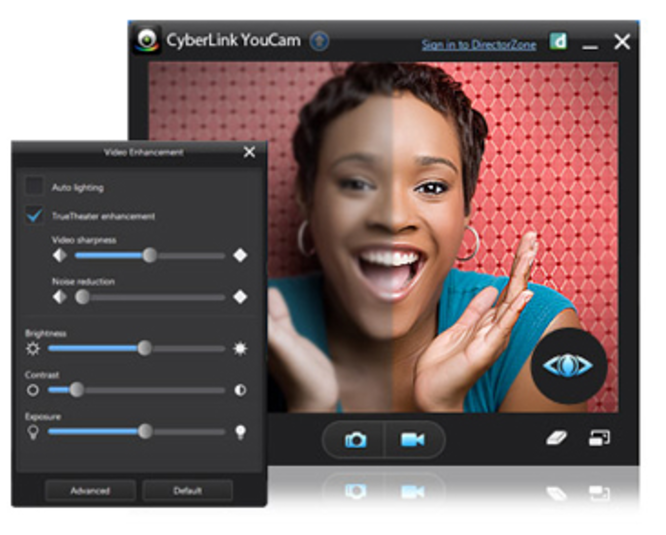666x535 pixels.
Task: Click the low contrast circle icon
Action: 33,390
